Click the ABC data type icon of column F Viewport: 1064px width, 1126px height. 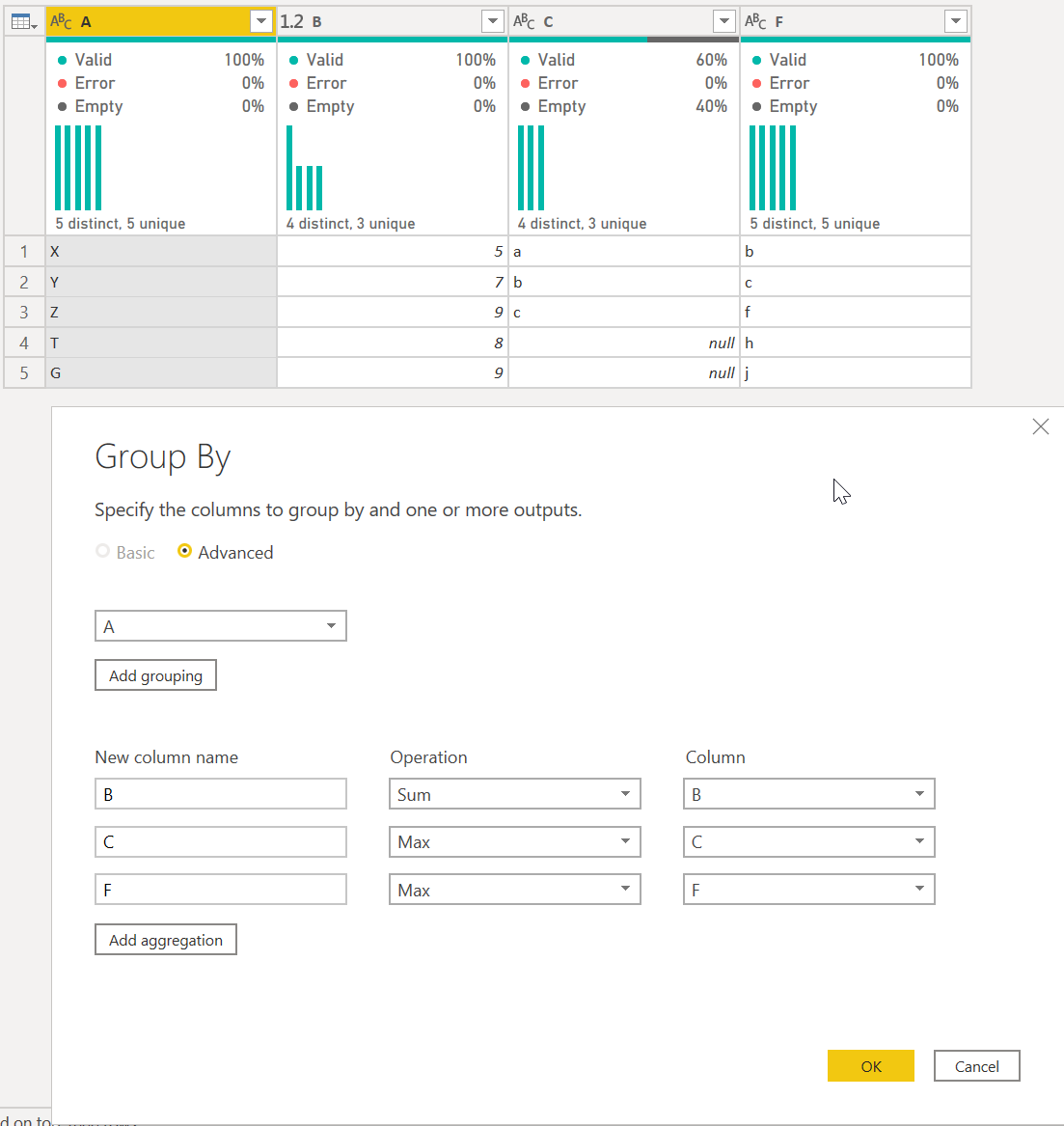click(755, 21)
